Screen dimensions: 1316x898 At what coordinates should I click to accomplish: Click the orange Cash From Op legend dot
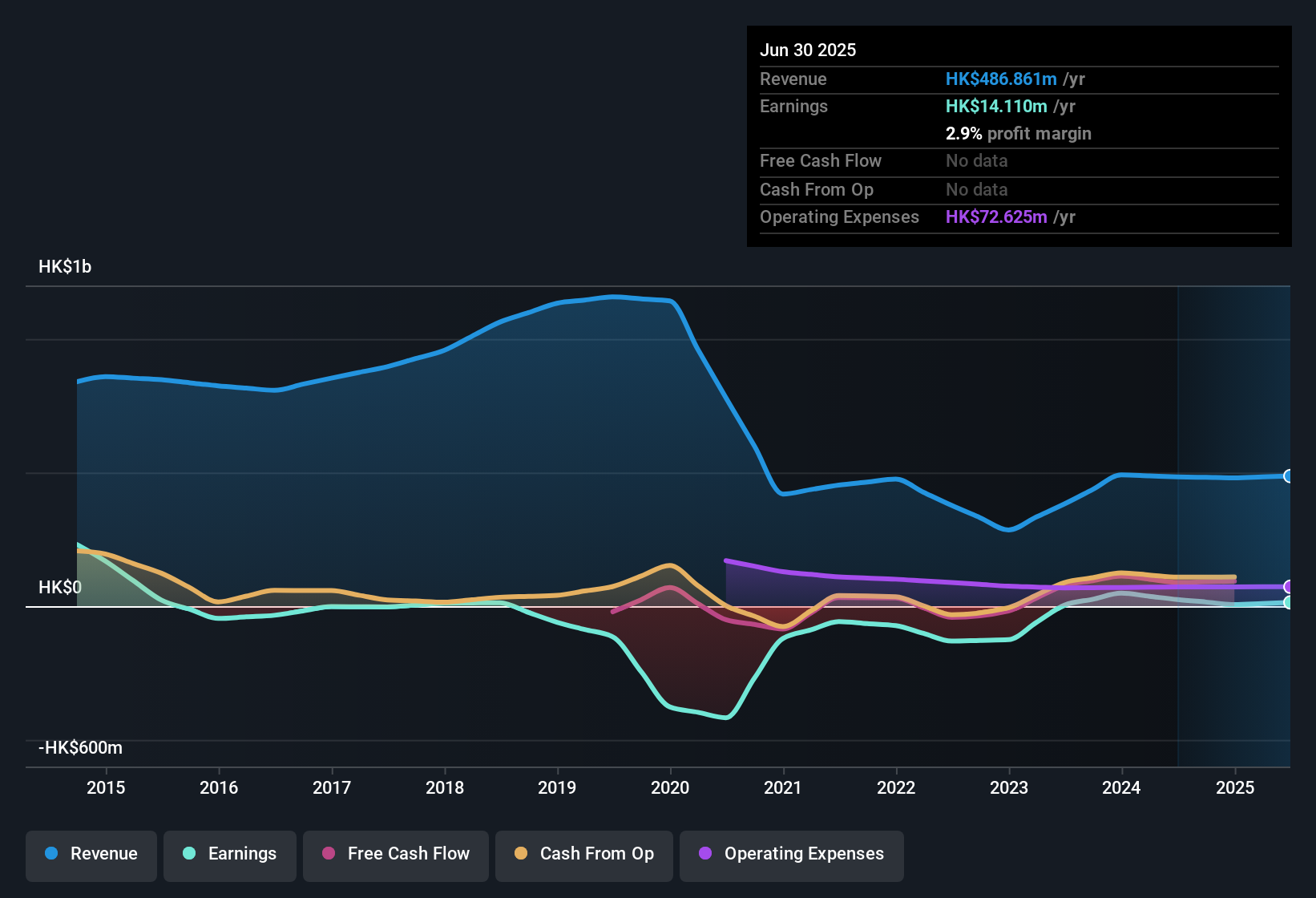coord(520,854)
